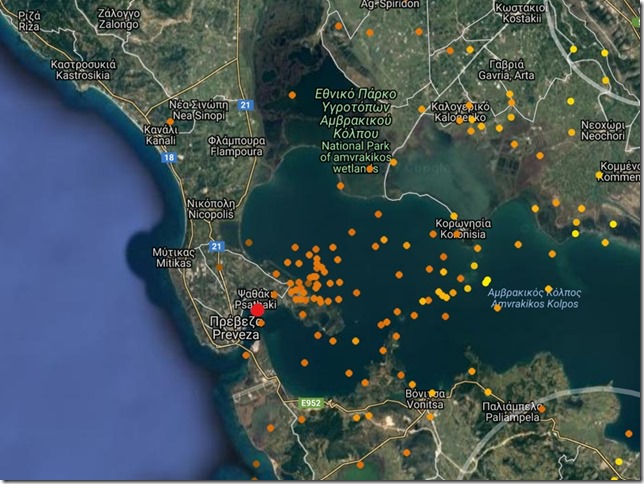
Task: Select the Kalogeriko village label
Action: click(459, 111)
